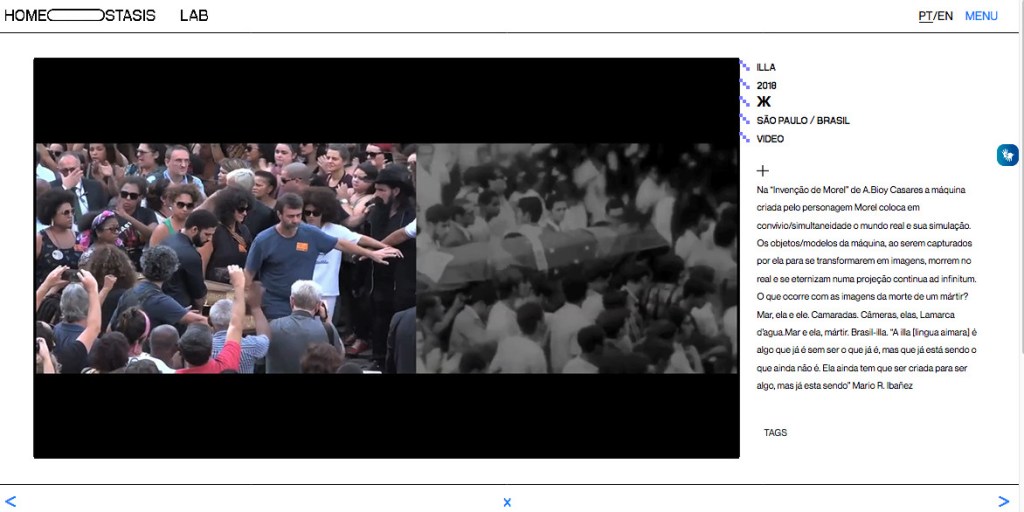1024x512 pixels.
Task: Click the description paragraph about Morel
Action: point(866,287)
